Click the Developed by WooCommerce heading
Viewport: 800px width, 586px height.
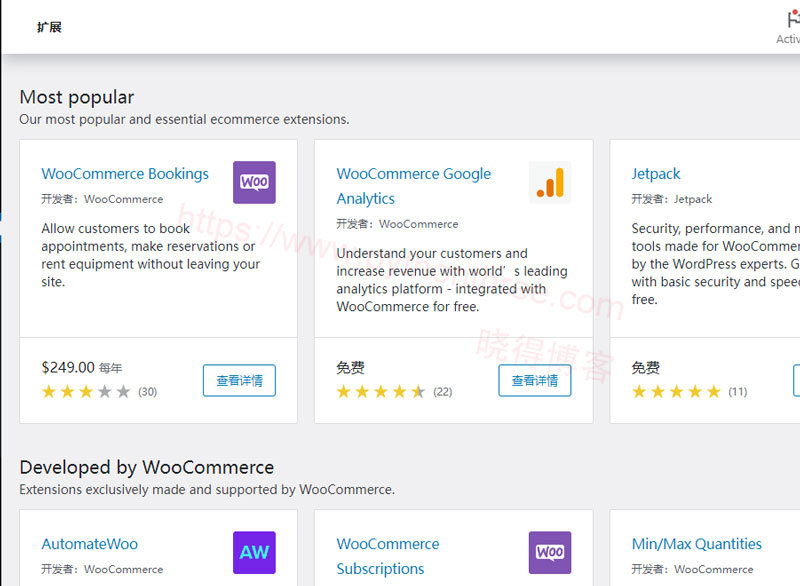pos(147,467)
